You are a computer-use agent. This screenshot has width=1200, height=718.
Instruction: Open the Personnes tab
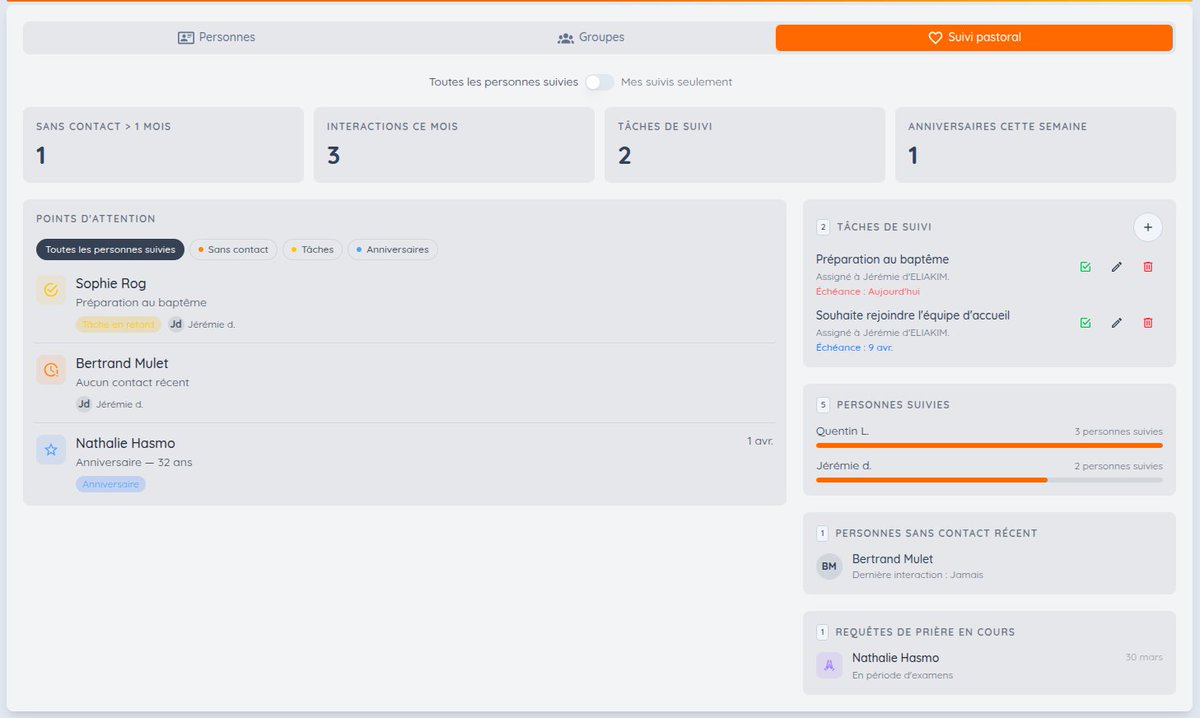click(x=216, y=38)
